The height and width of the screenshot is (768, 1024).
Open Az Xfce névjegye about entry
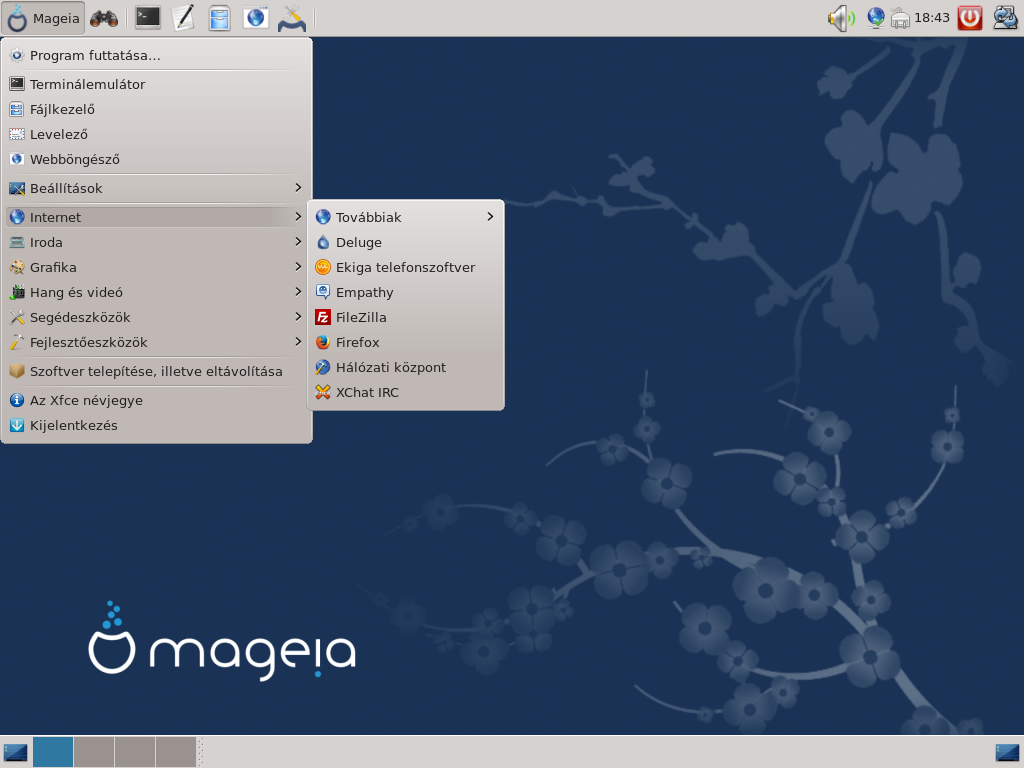pyautogui.click(x=156, y=400)
